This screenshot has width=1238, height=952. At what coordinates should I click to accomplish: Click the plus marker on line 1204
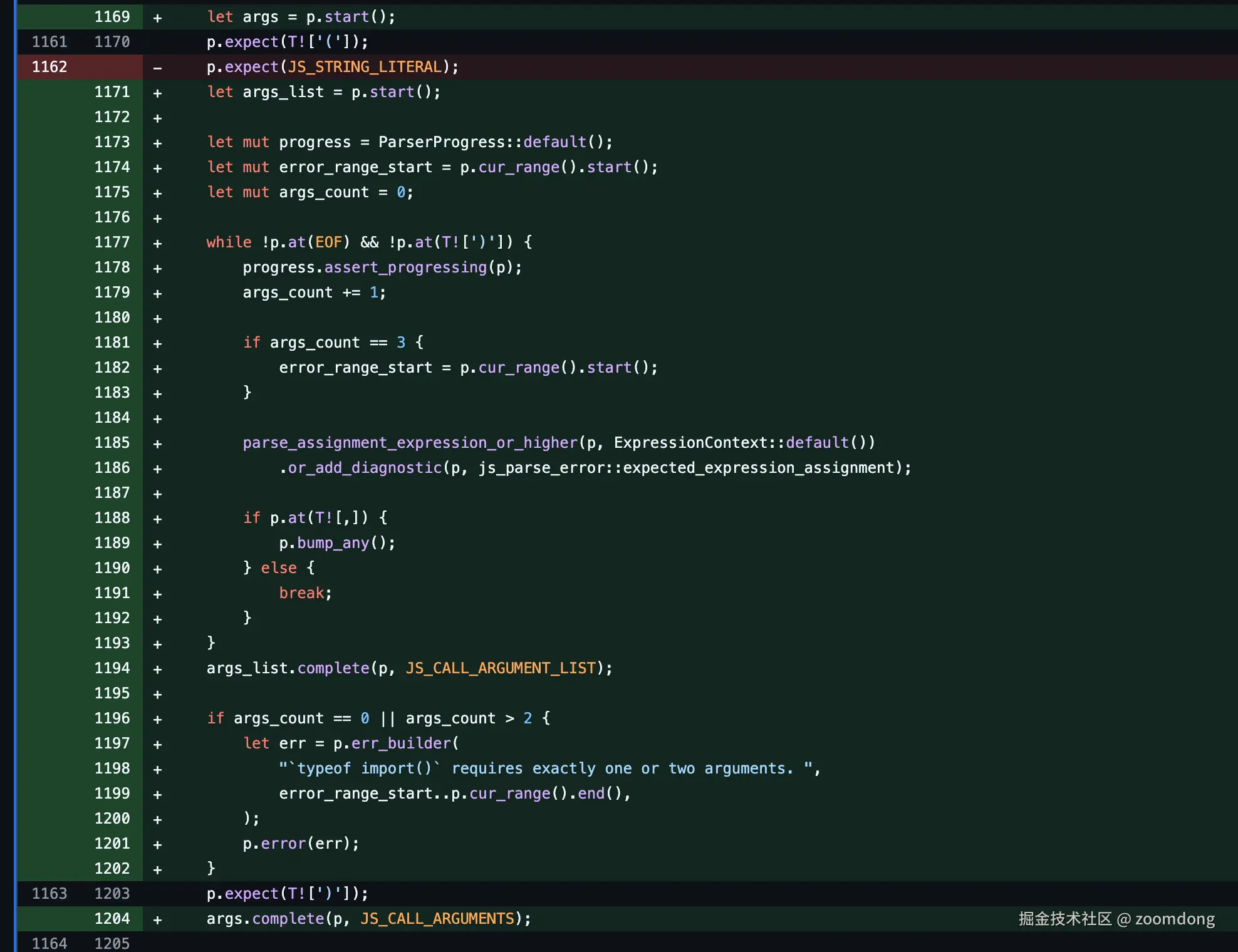pos(157,919)
